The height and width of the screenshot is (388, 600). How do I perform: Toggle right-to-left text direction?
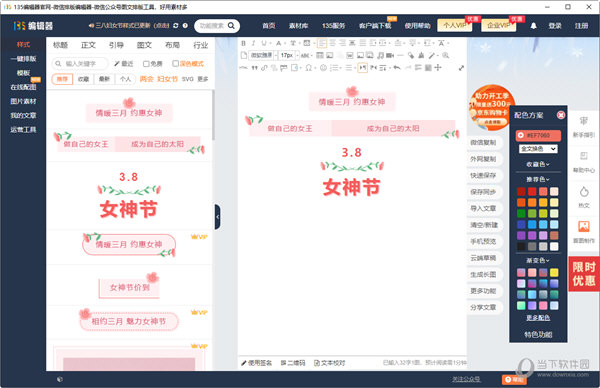click(373, 68)
